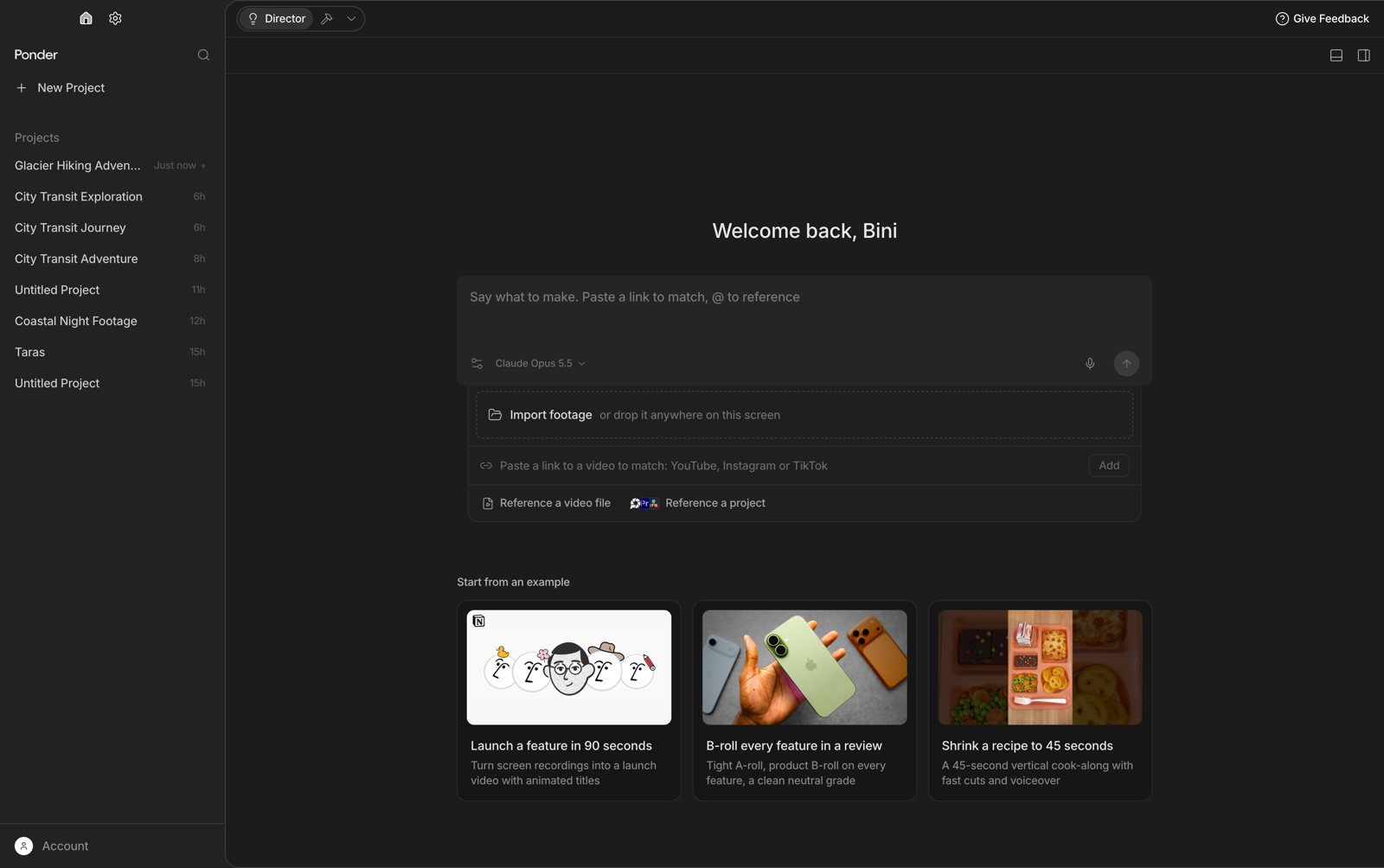Click the video file document icon
Viewport: 1384px width, 868px height.
[488, 503]
